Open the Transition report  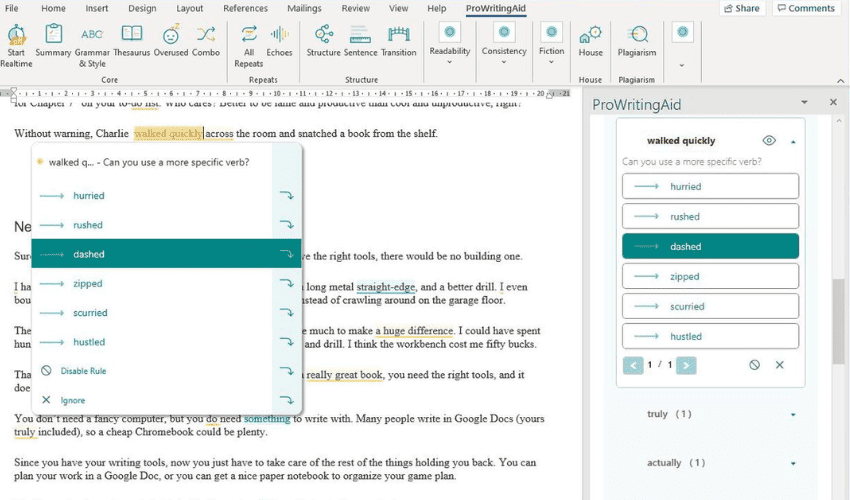(398, 40)
